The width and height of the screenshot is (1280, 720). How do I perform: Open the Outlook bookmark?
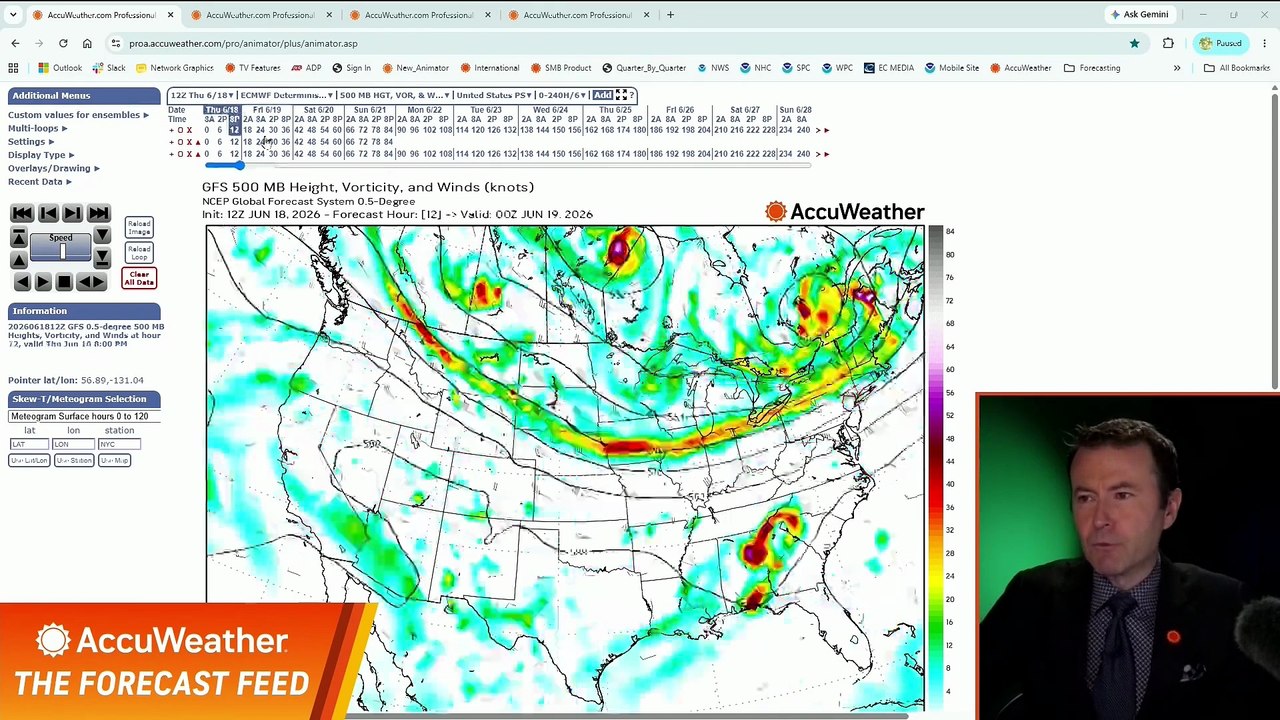coord(59,68)
